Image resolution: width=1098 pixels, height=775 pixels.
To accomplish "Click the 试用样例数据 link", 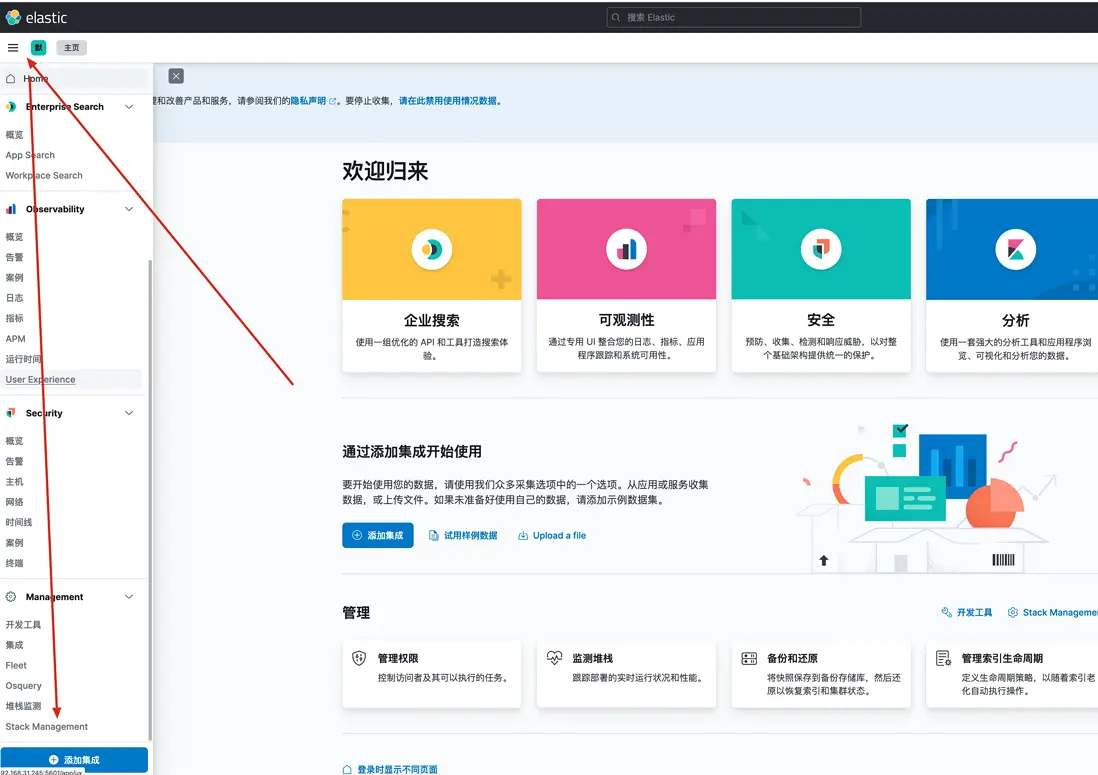I will point(463,536).
